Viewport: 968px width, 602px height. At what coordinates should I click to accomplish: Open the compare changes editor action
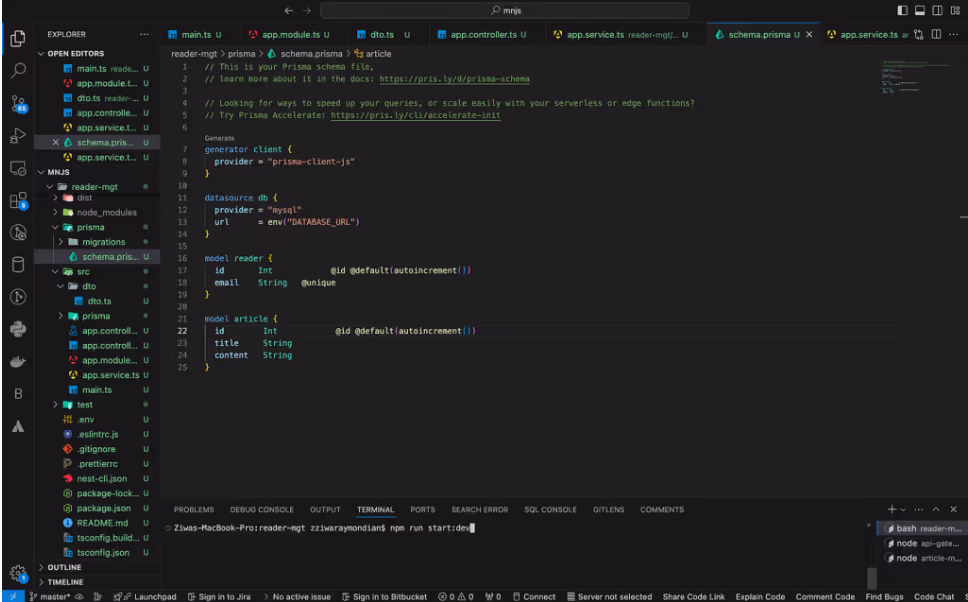(x=919, y=35)
